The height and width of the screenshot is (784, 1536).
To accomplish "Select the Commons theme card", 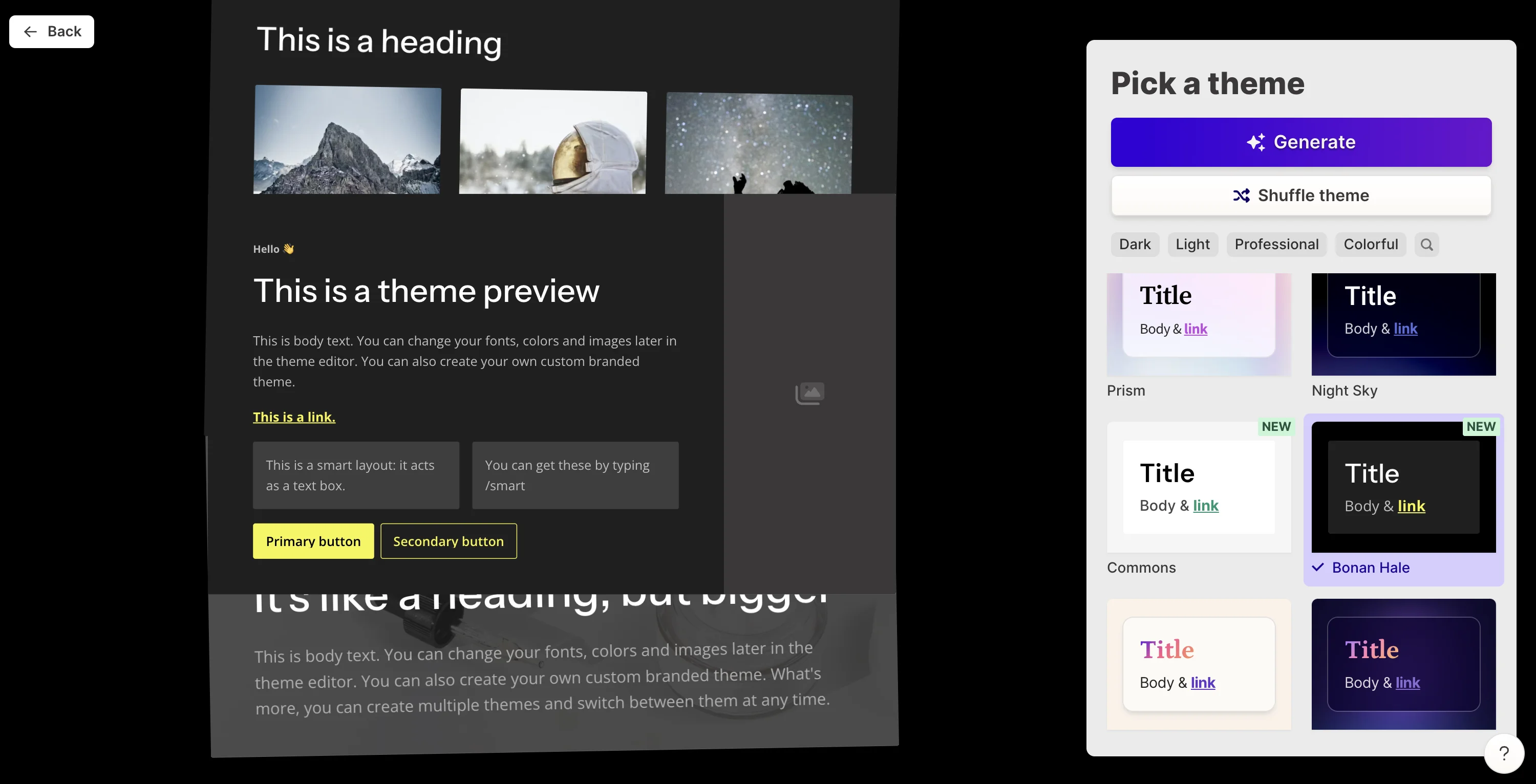I will (x=1199, y=487).
